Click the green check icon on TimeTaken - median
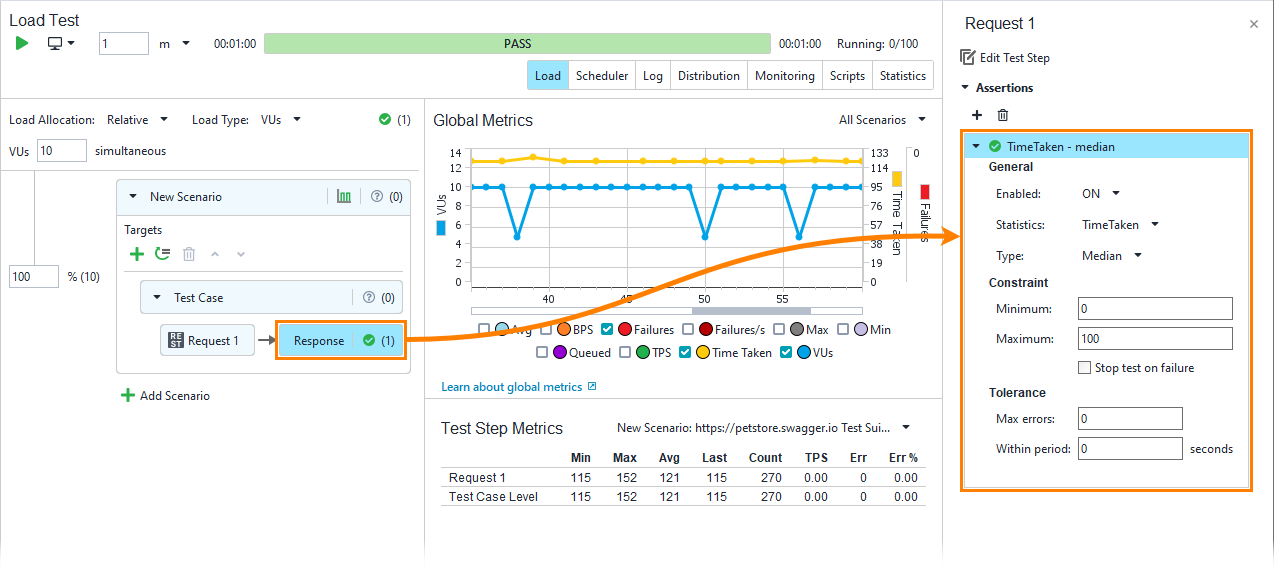The image size is (1274, 570). (995, 146)
